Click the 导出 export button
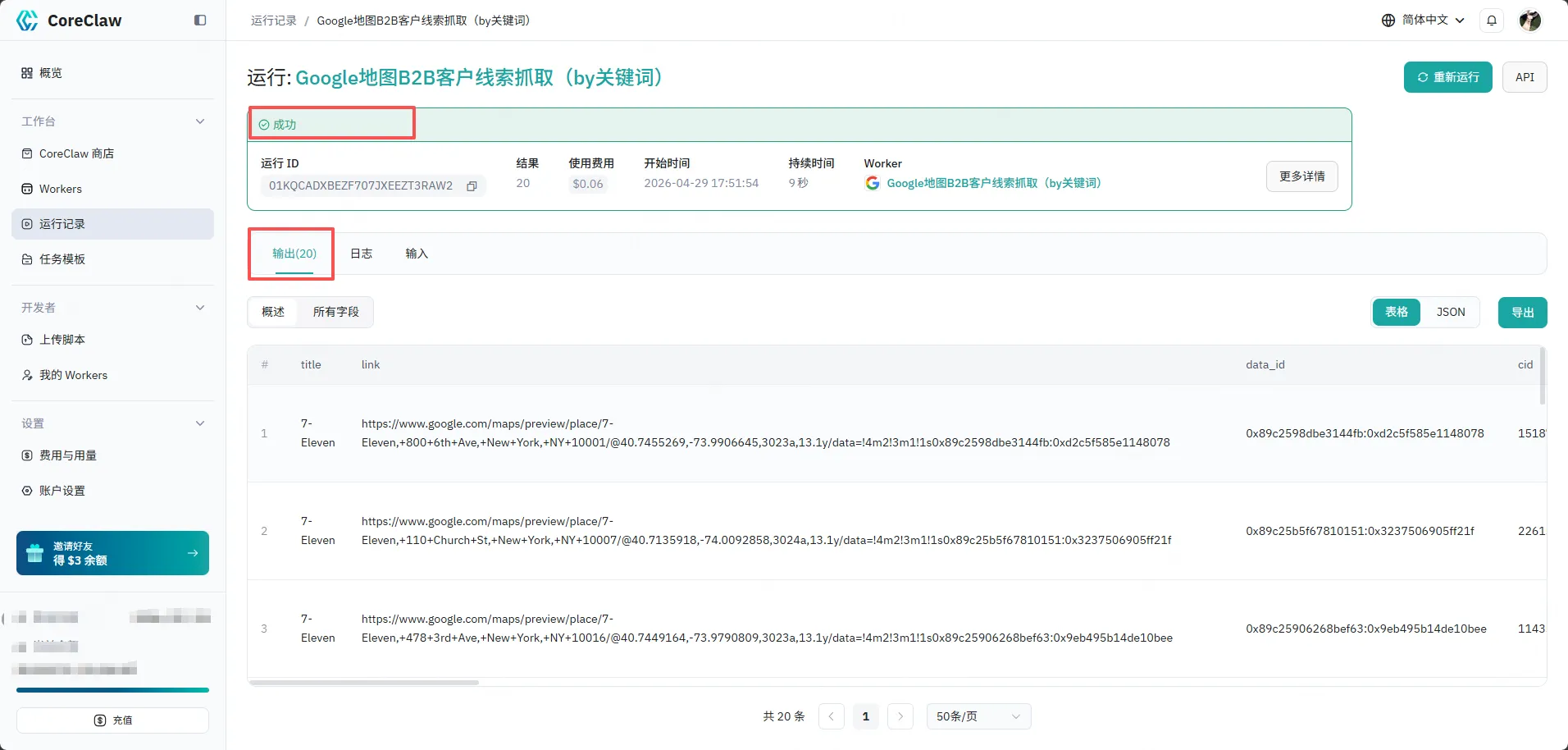 (1523, 313)
